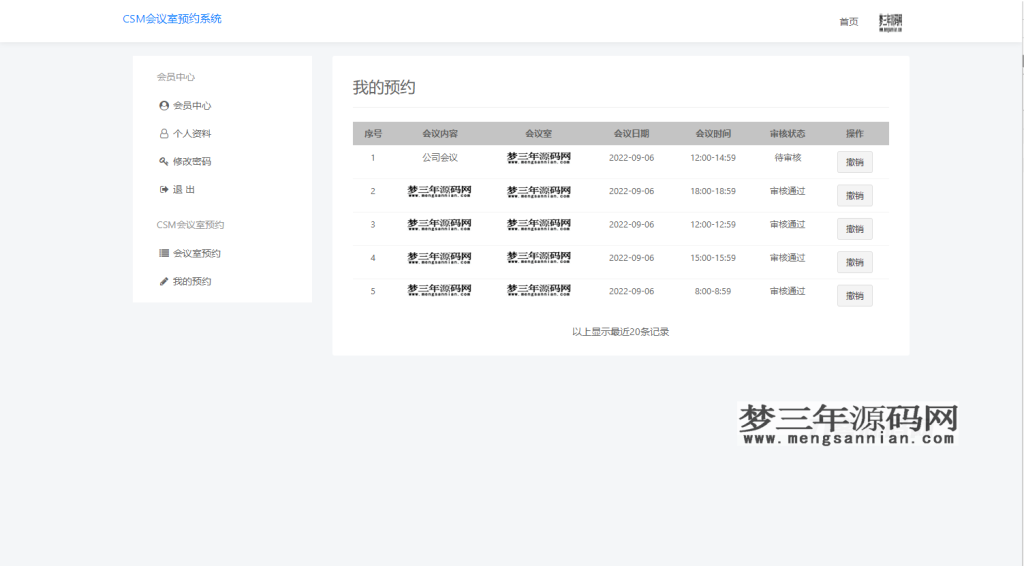Click the 会员中心 user circle icon
This screenshot has height=566, width=1024.
pyautogui.click(x=164, y=106)
